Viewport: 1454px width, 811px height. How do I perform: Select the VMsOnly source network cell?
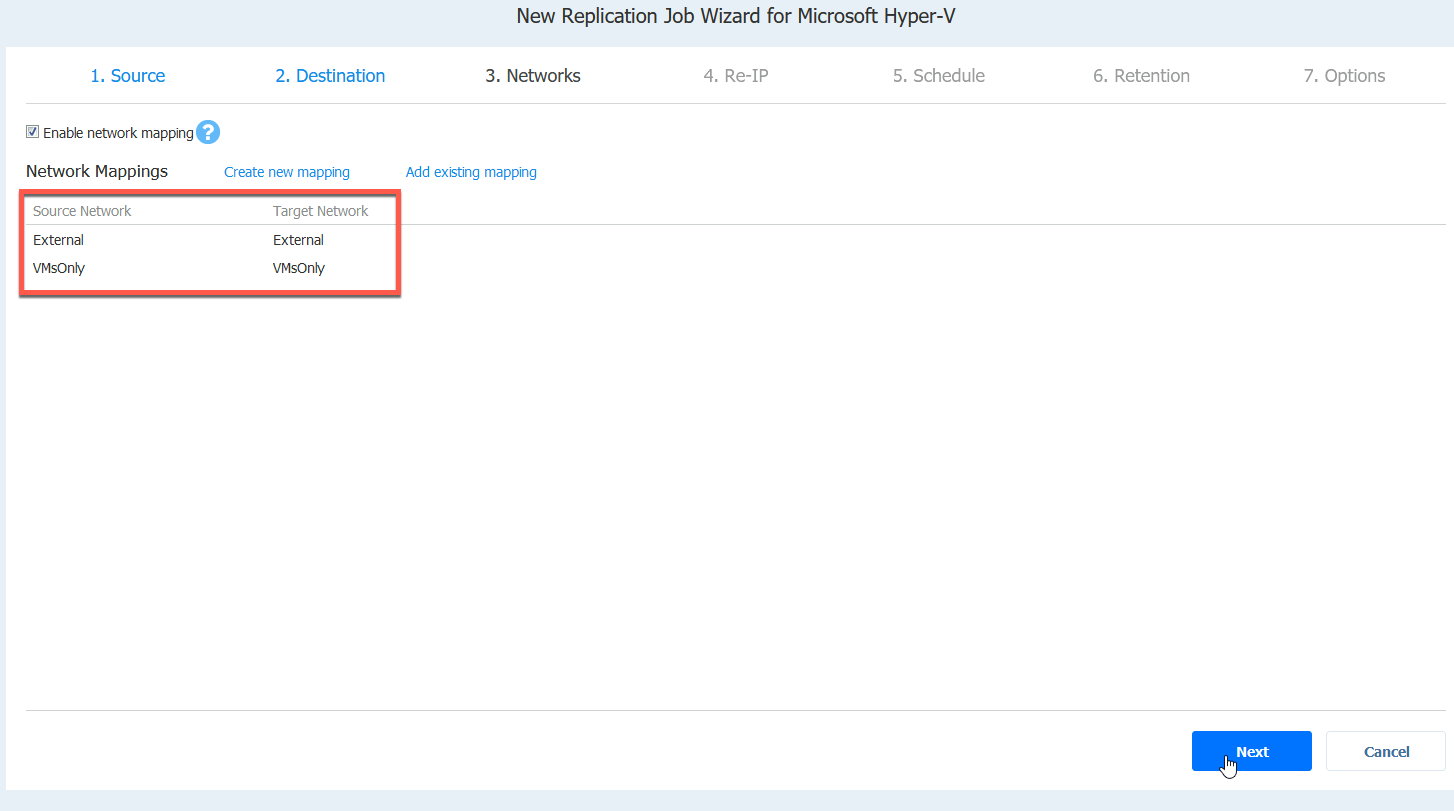pos(59,268)
